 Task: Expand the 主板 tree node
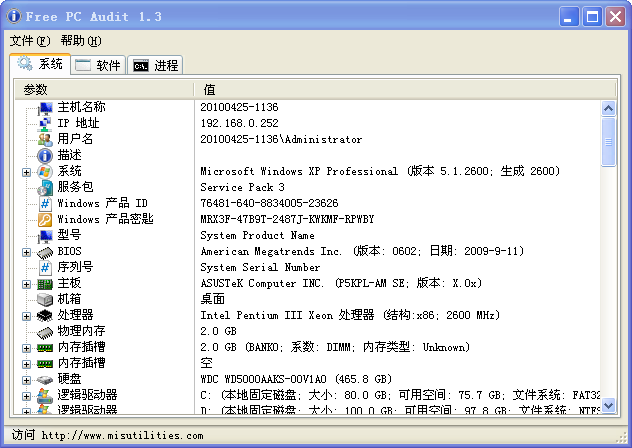(x=27, y=284)
